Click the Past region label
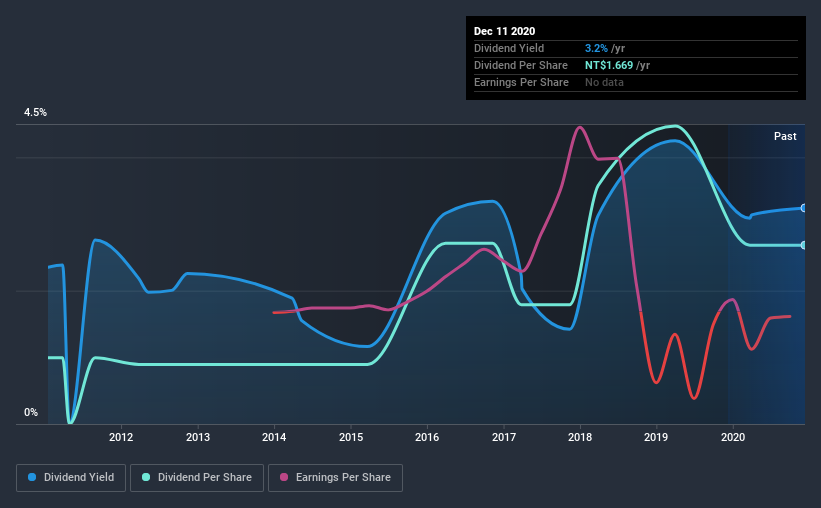821x508 pixels. [x=785, y=136]
